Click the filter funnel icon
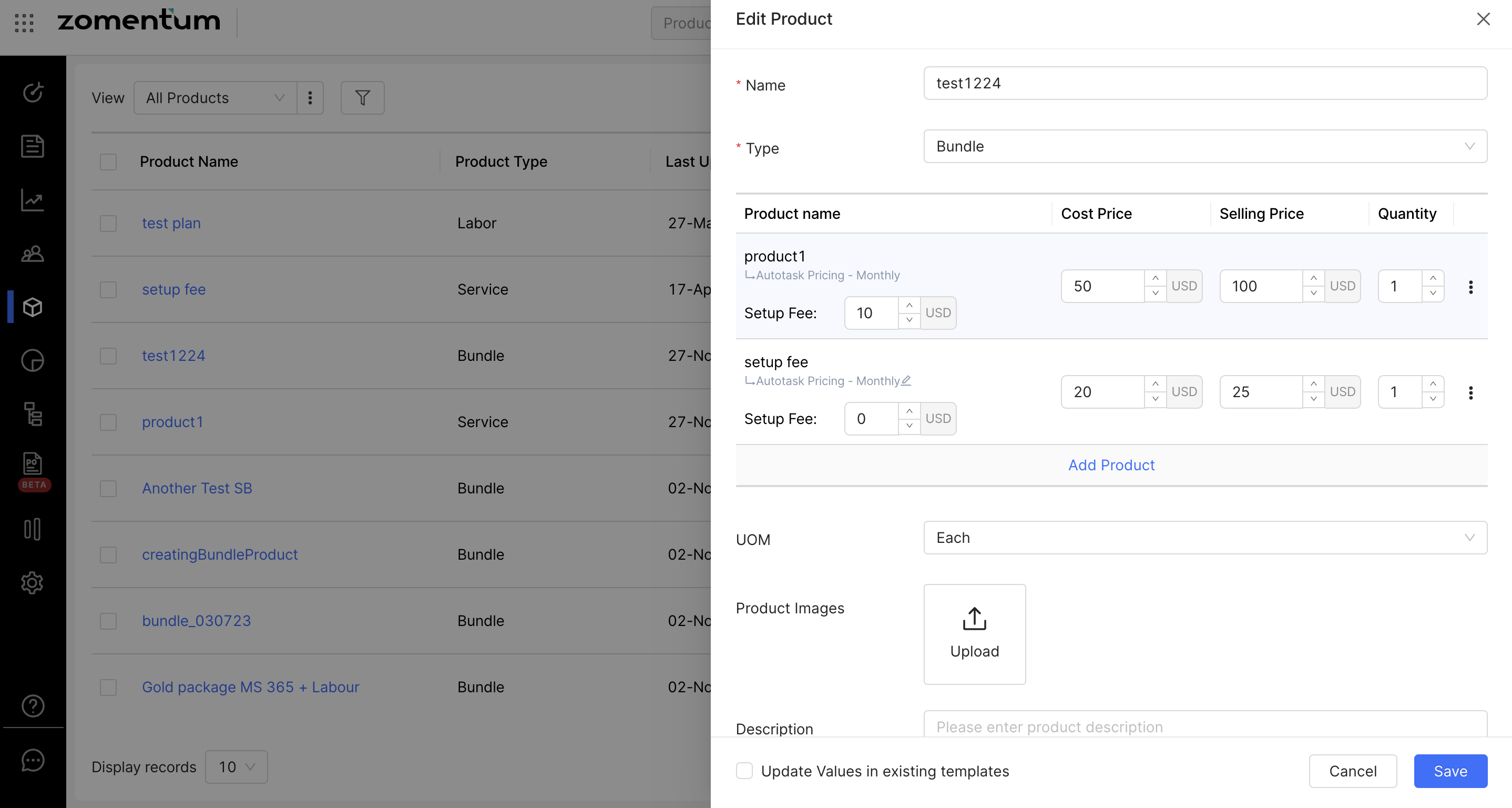Image resolution: width=1512 pixels, height=808 pixels. (362, 97)
